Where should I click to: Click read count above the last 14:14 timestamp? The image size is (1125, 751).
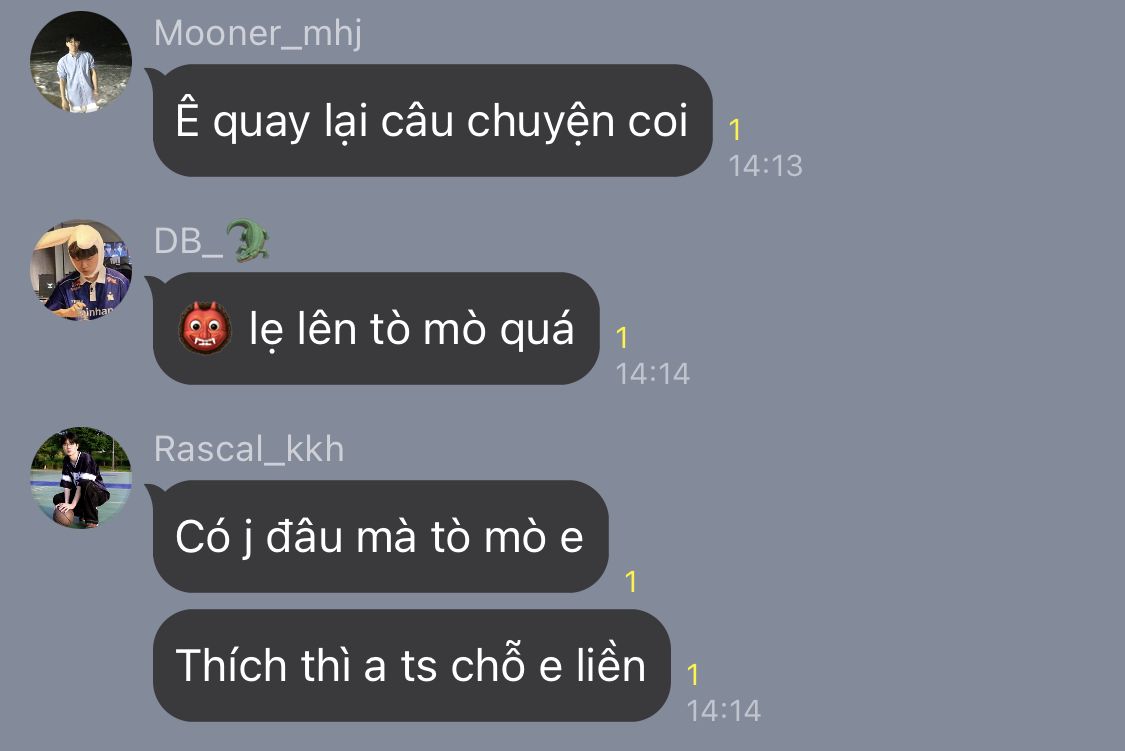pyautogui.click(x=693, y=675)
